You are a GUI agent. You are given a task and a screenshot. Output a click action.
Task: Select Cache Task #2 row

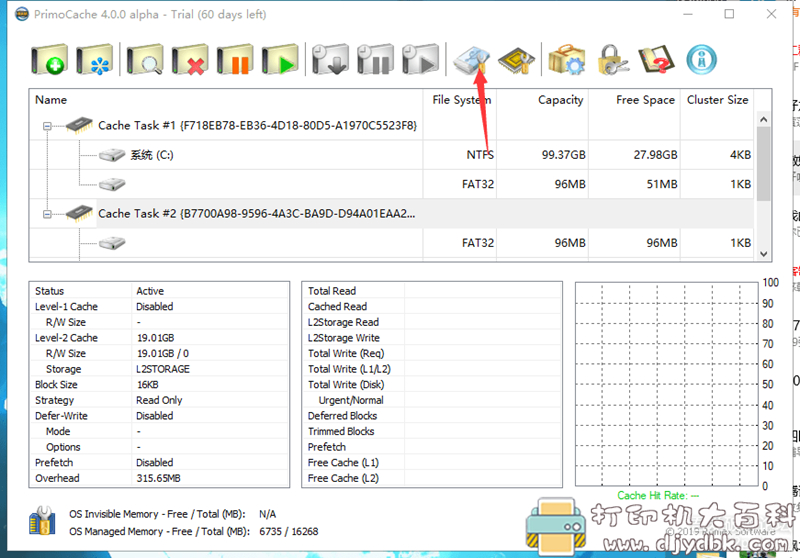[x=391, y=214]
